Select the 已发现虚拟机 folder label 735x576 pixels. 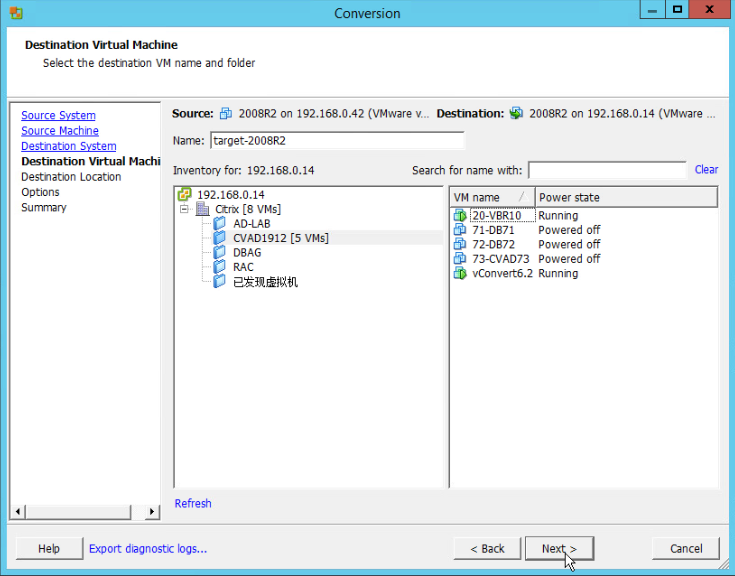(x=265, y=282)
